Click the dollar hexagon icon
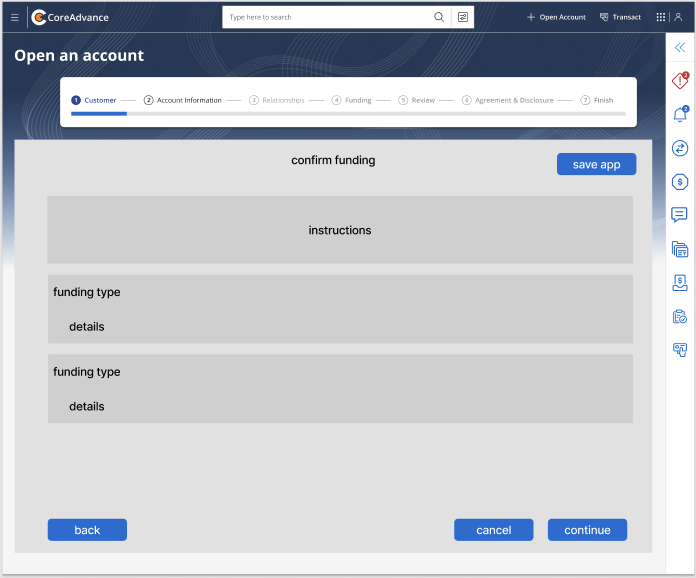Viewport: 696px width, 578px height. pos(680,182)
